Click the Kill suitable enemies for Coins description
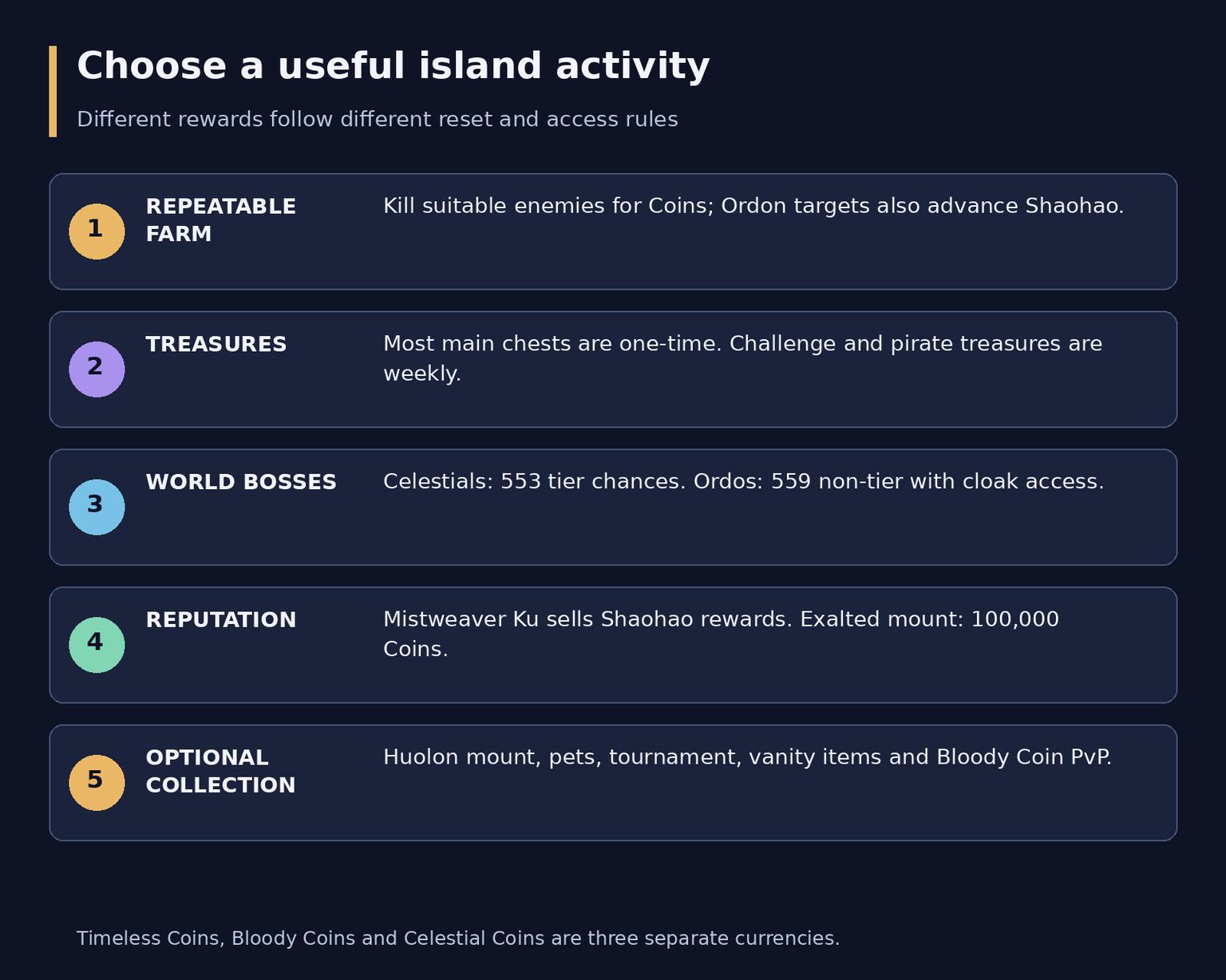Image resolution: width=1226 pixels, height=980 pixels. pyautogui.click(x=753, y=207)
